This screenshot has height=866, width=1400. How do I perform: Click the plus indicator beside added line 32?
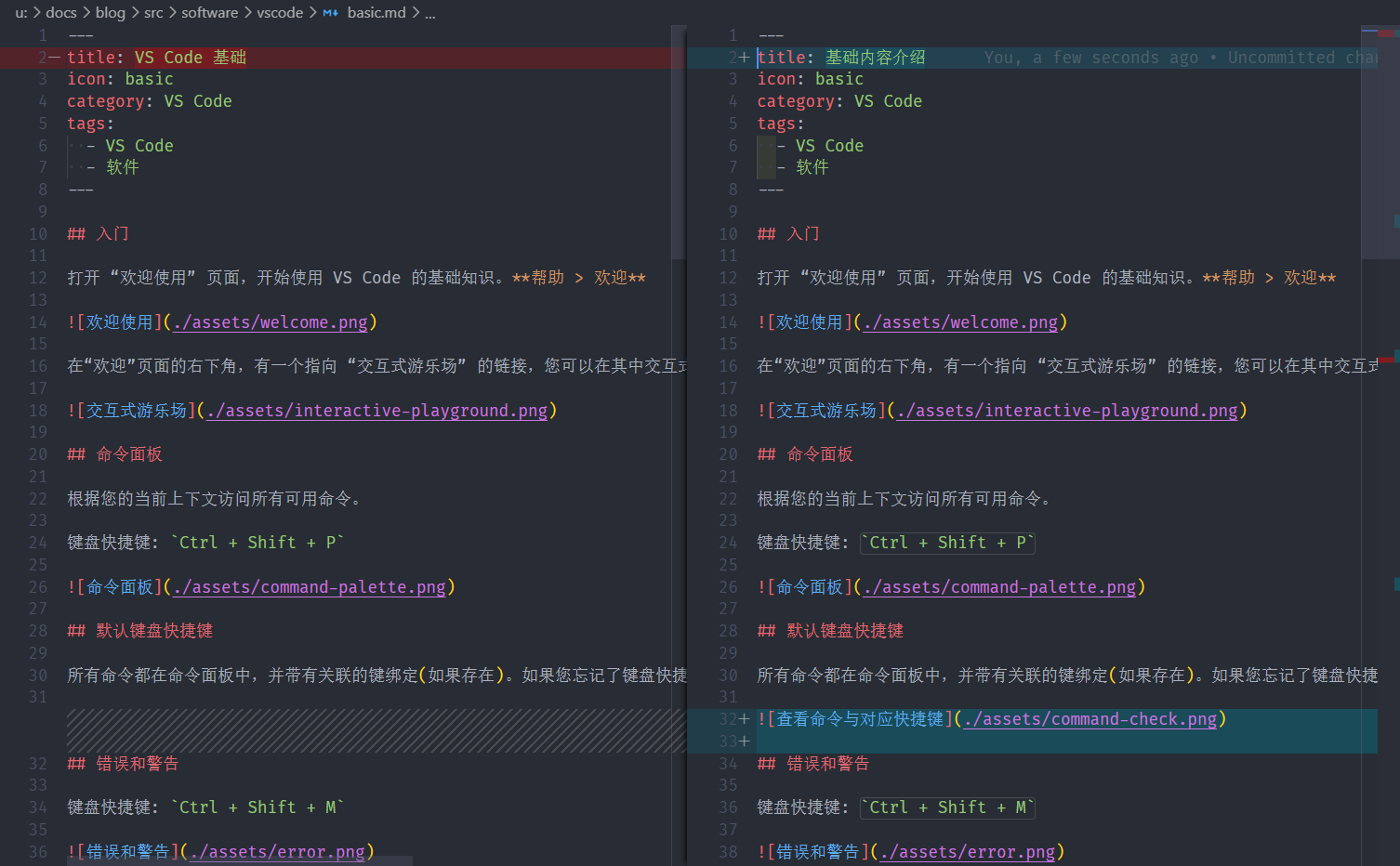[x=746, y=718]
